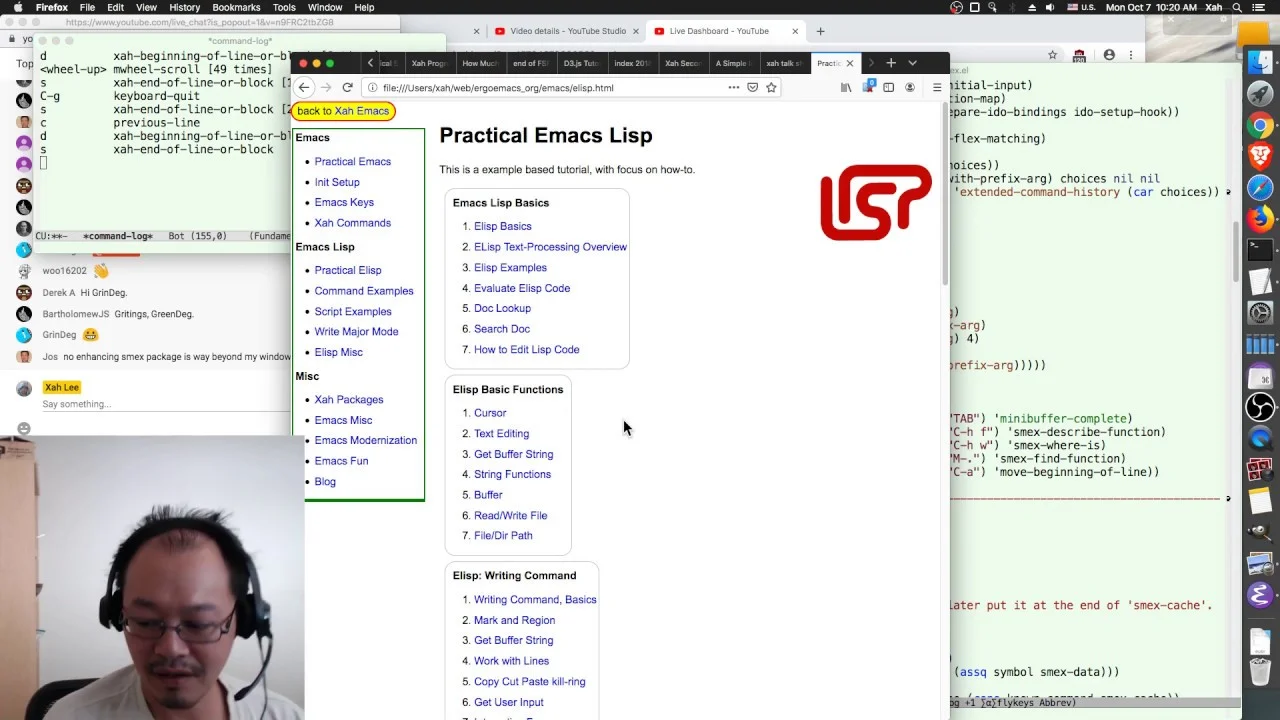This screenshot has height=720, width=1280.
Task: Open a new tab in front Firefox window
Action: point(891,63)
